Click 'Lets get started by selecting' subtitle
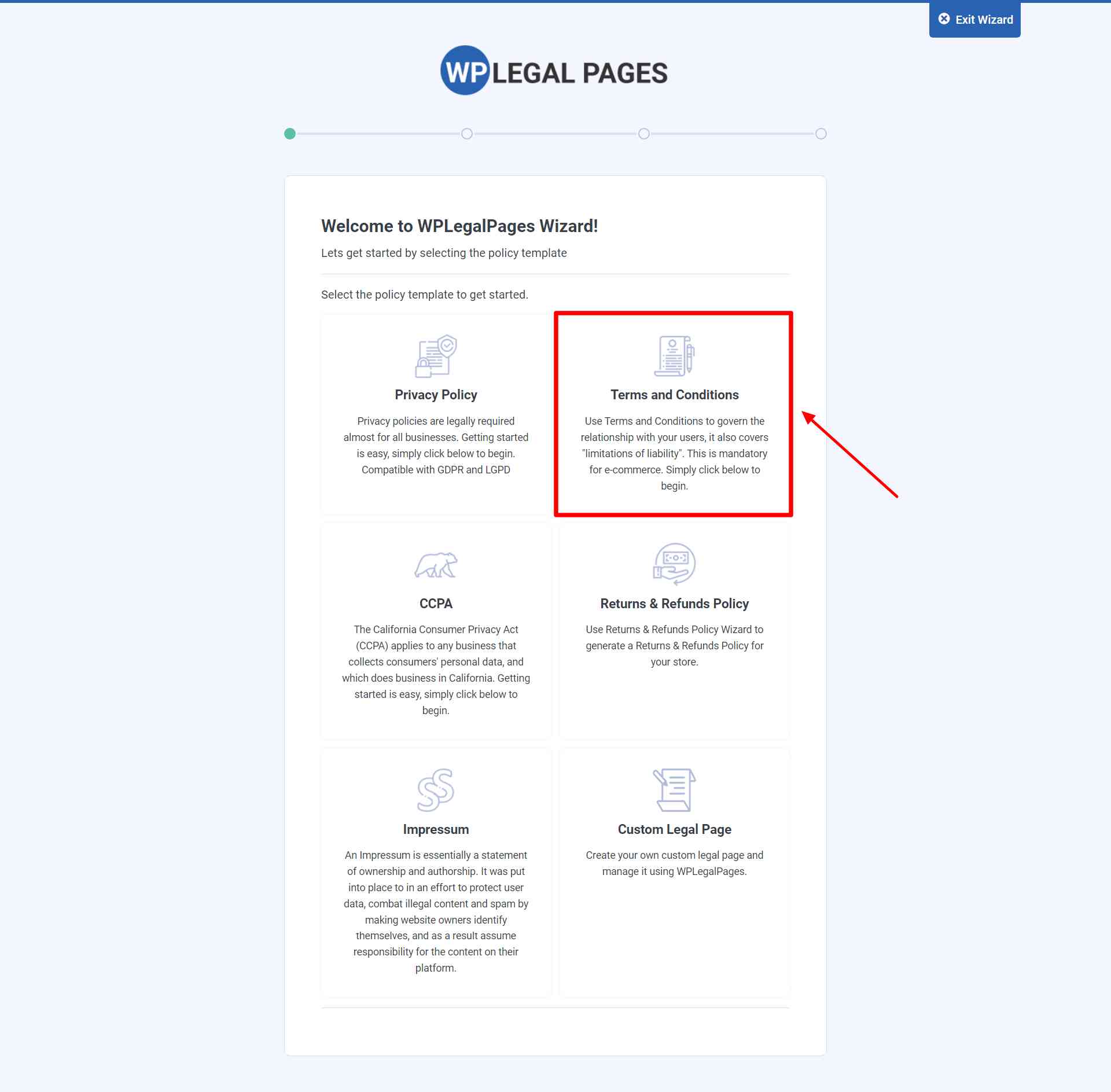Image resolution: width=1111 pixels, height=1092 pixels. pos(444,253)
